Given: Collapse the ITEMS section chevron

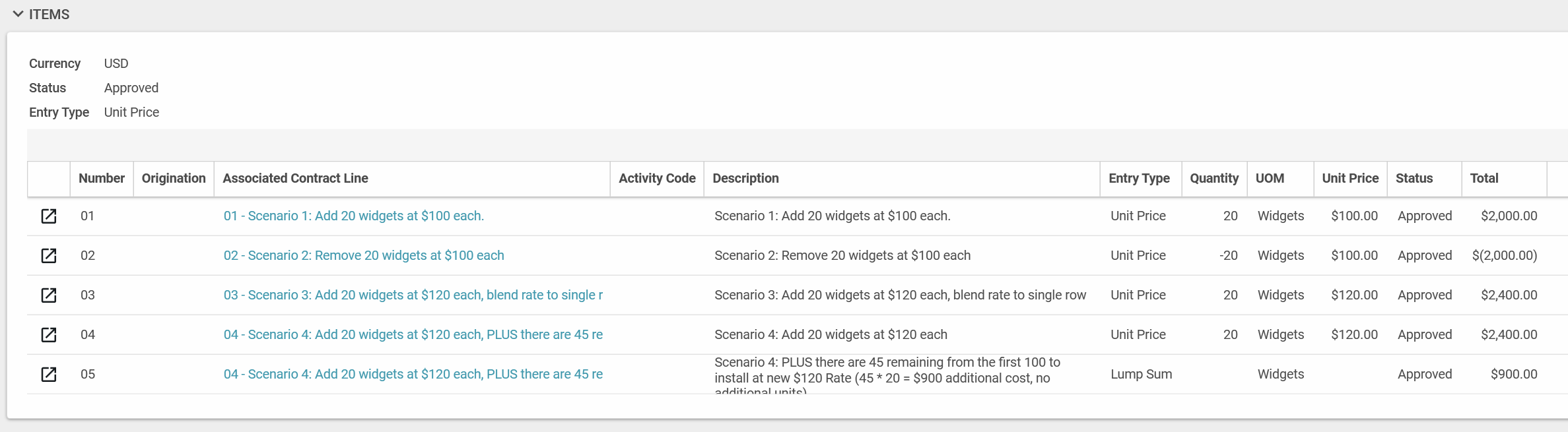Looking at the screenshot, I should click(18, 14).
